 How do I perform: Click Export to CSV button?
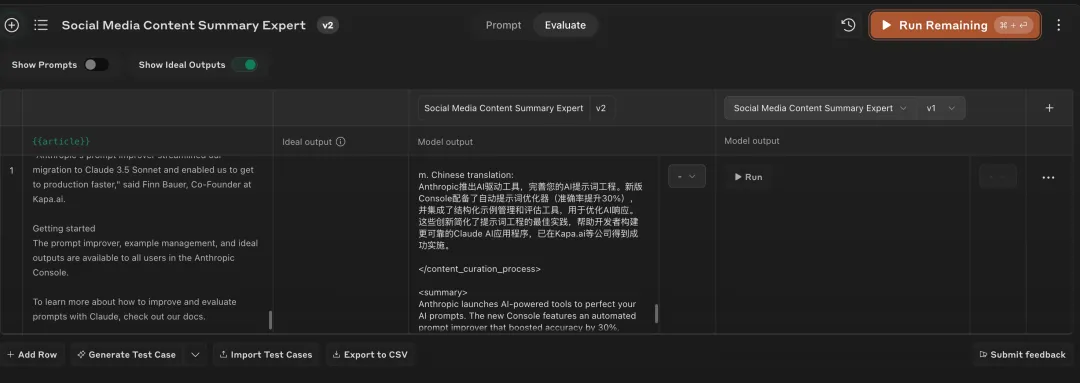pyautogui.click(x=370, y=355)
